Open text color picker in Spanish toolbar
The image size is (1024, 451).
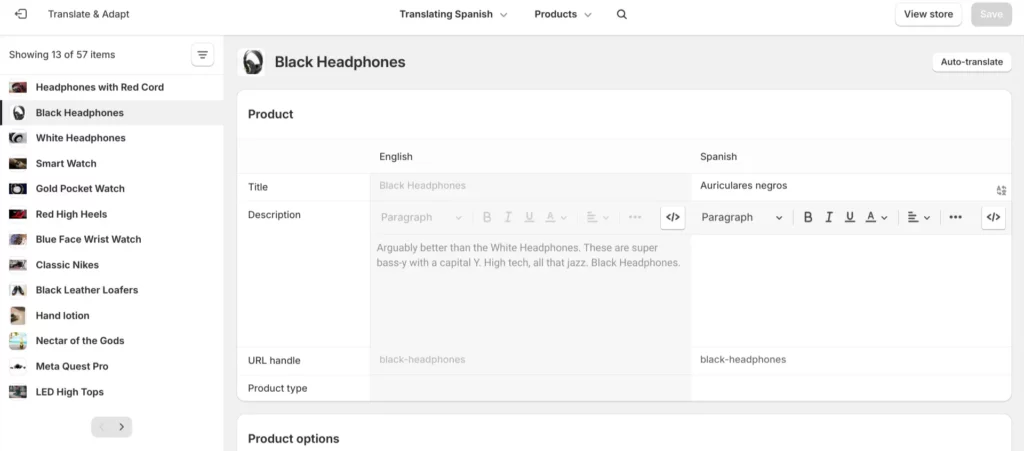(876, 217)
